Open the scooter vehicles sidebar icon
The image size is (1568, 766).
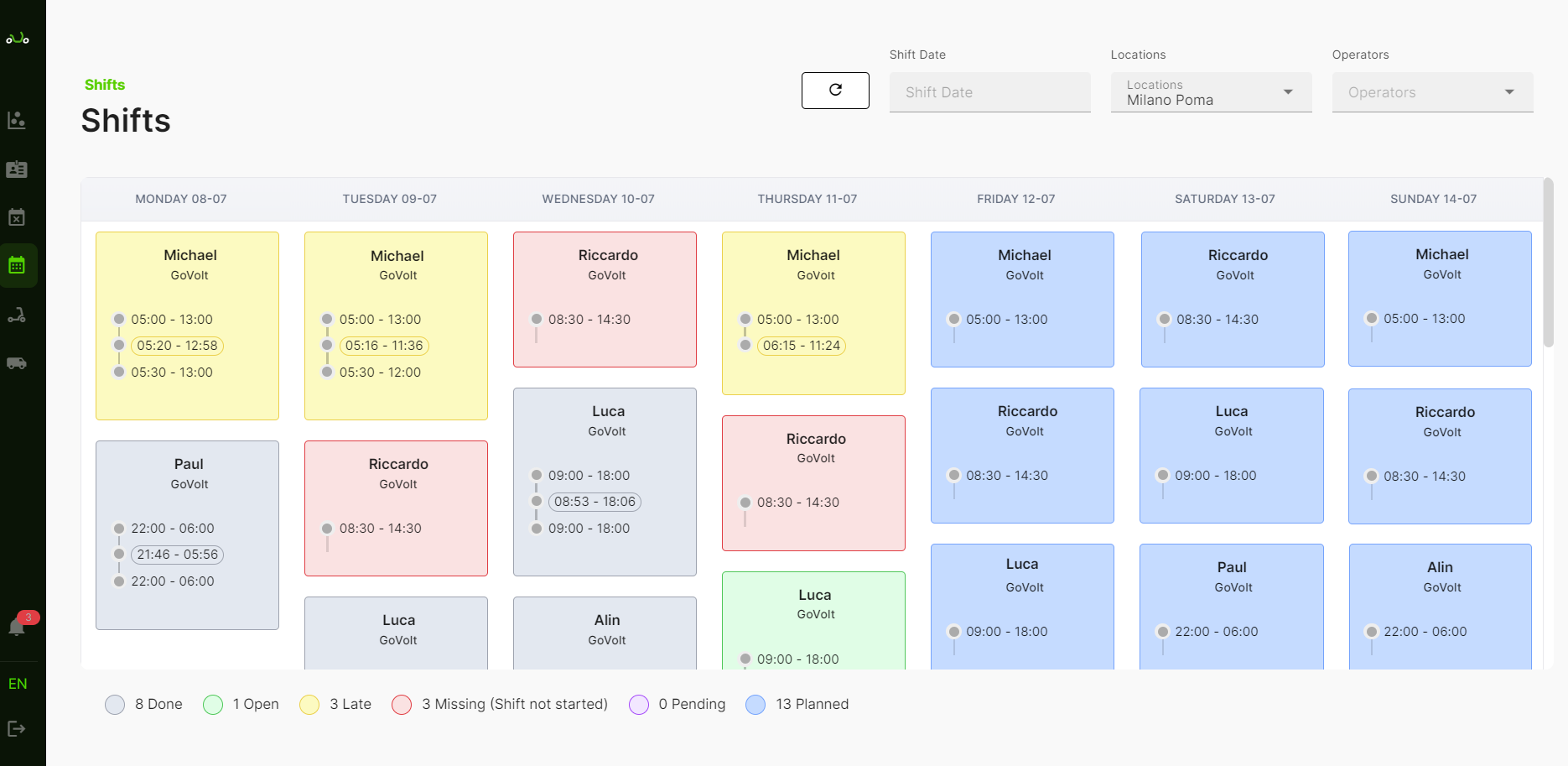click(x=17, y=315)
